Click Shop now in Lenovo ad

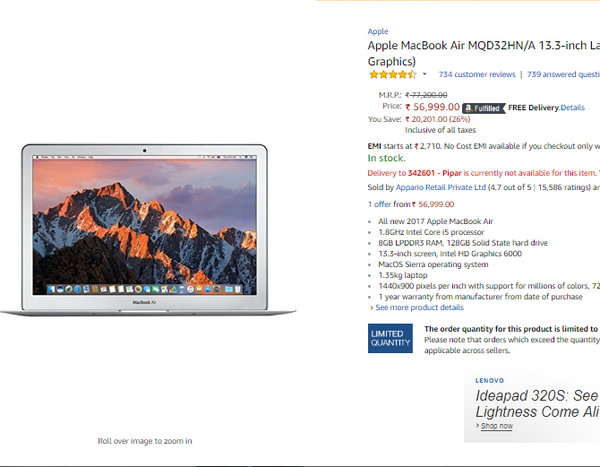pos(496,426)
